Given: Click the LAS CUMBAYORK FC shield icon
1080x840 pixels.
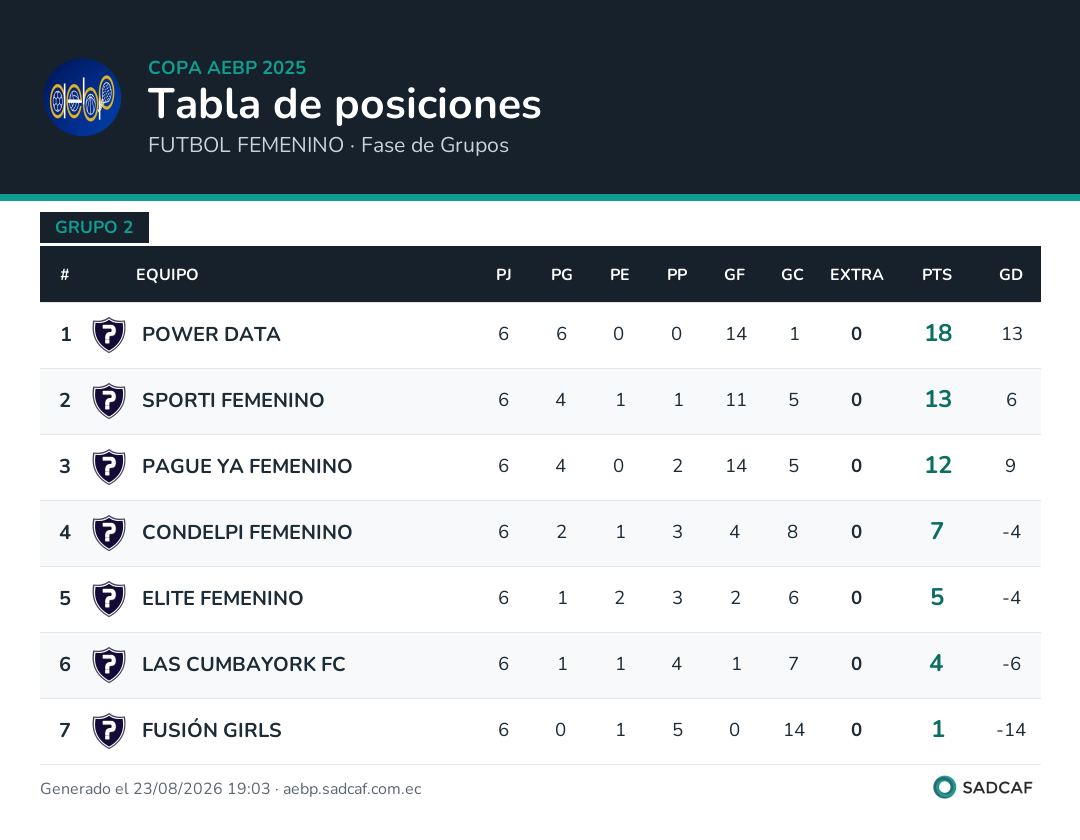Looking at the screenshot, I should tap(109, 665).
